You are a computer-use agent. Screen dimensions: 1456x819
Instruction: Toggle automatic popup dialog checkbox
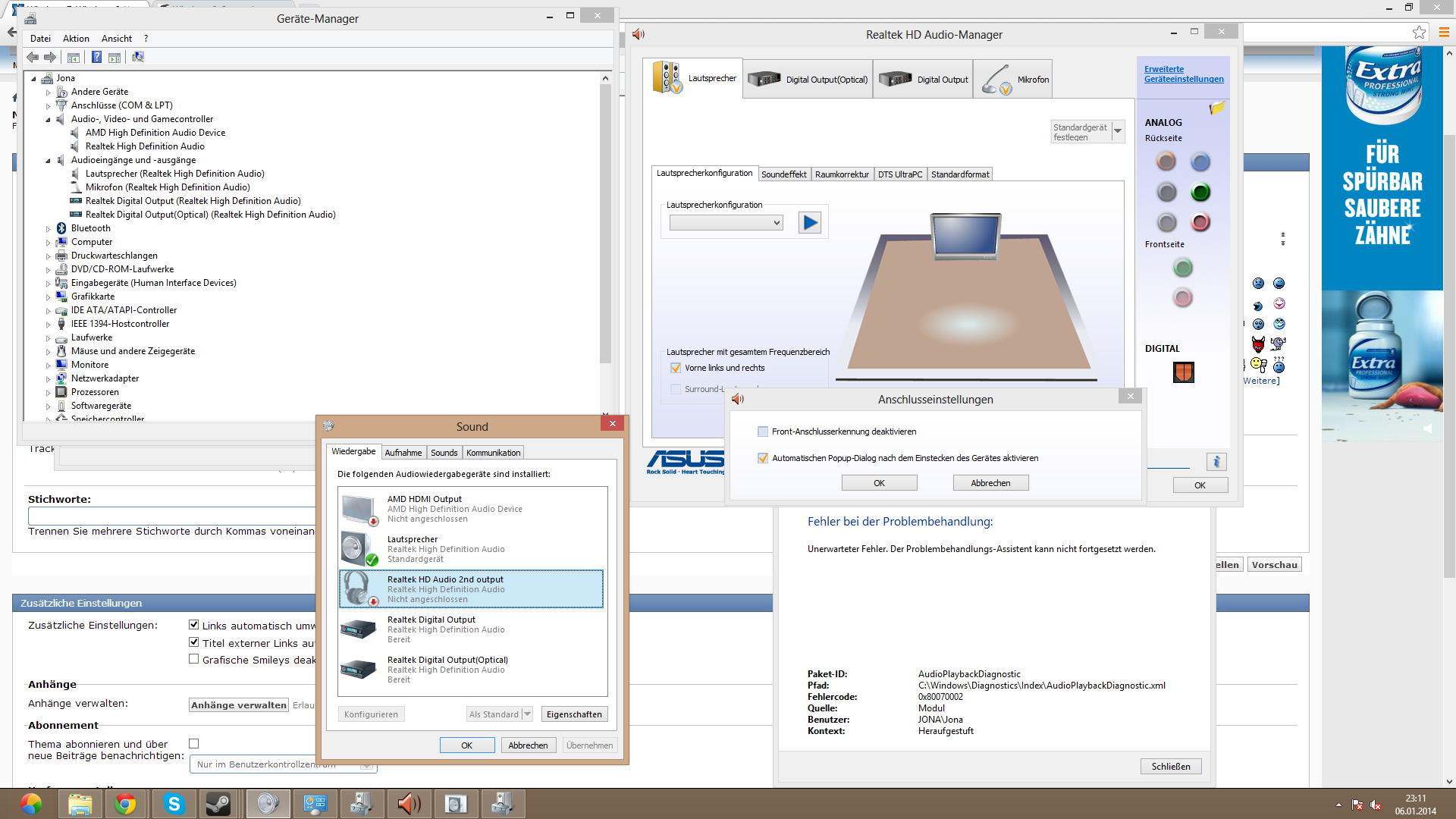pos(763,459)
